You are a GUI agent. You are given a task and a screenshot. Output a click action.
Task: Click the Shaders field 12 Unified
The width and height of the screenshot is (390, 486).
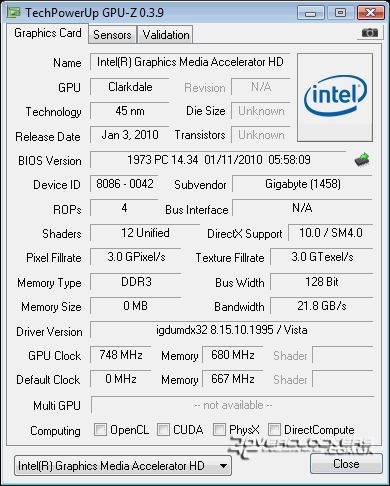(x=145, y=233)
